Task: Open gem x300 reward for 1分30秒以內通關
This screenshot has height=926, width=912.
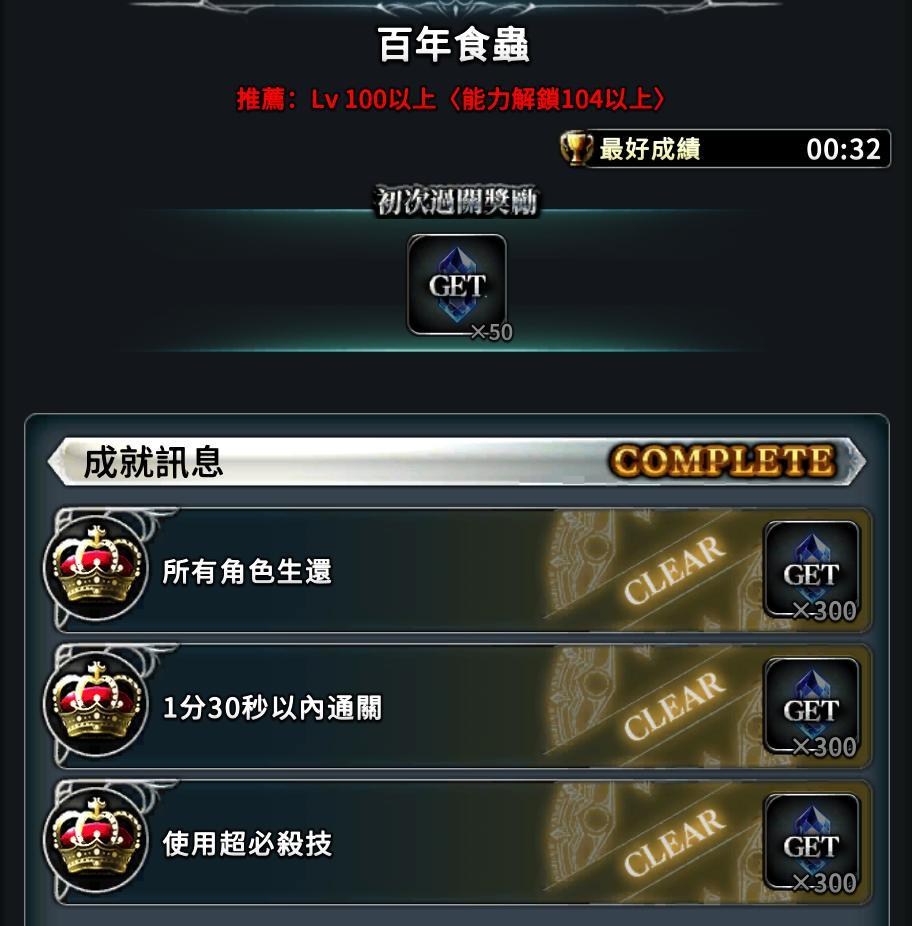Action: [812, 707]
